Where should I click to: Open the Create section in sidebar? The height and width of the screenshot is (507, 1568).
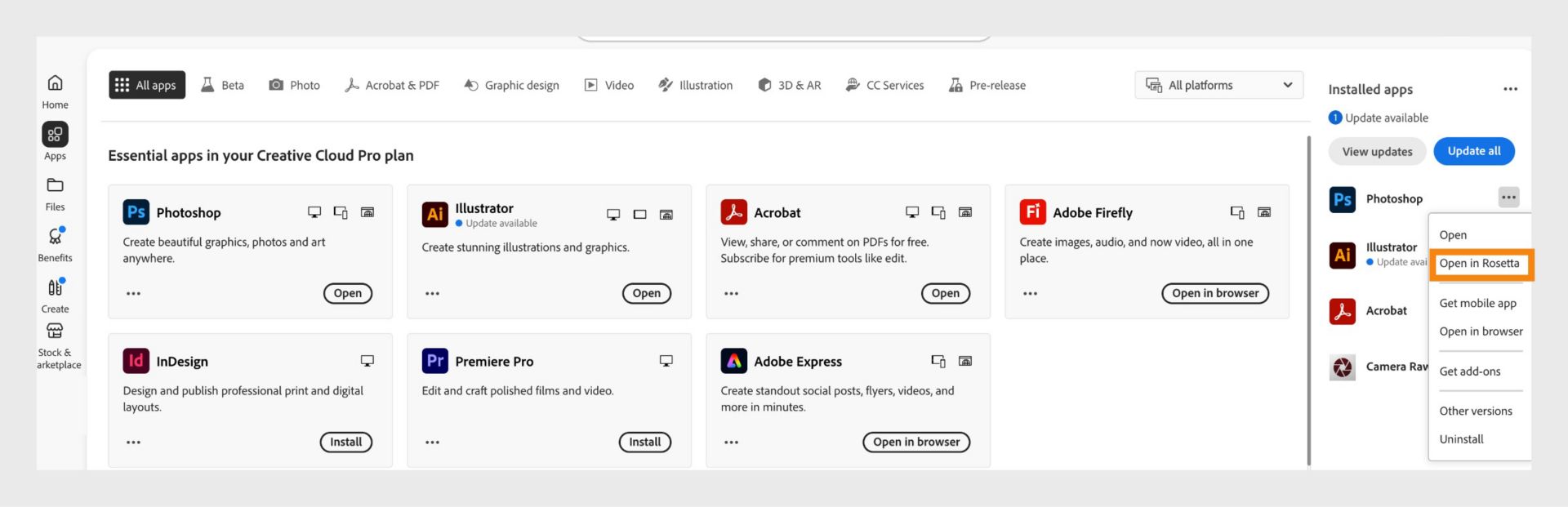click(x=55, y=296)
